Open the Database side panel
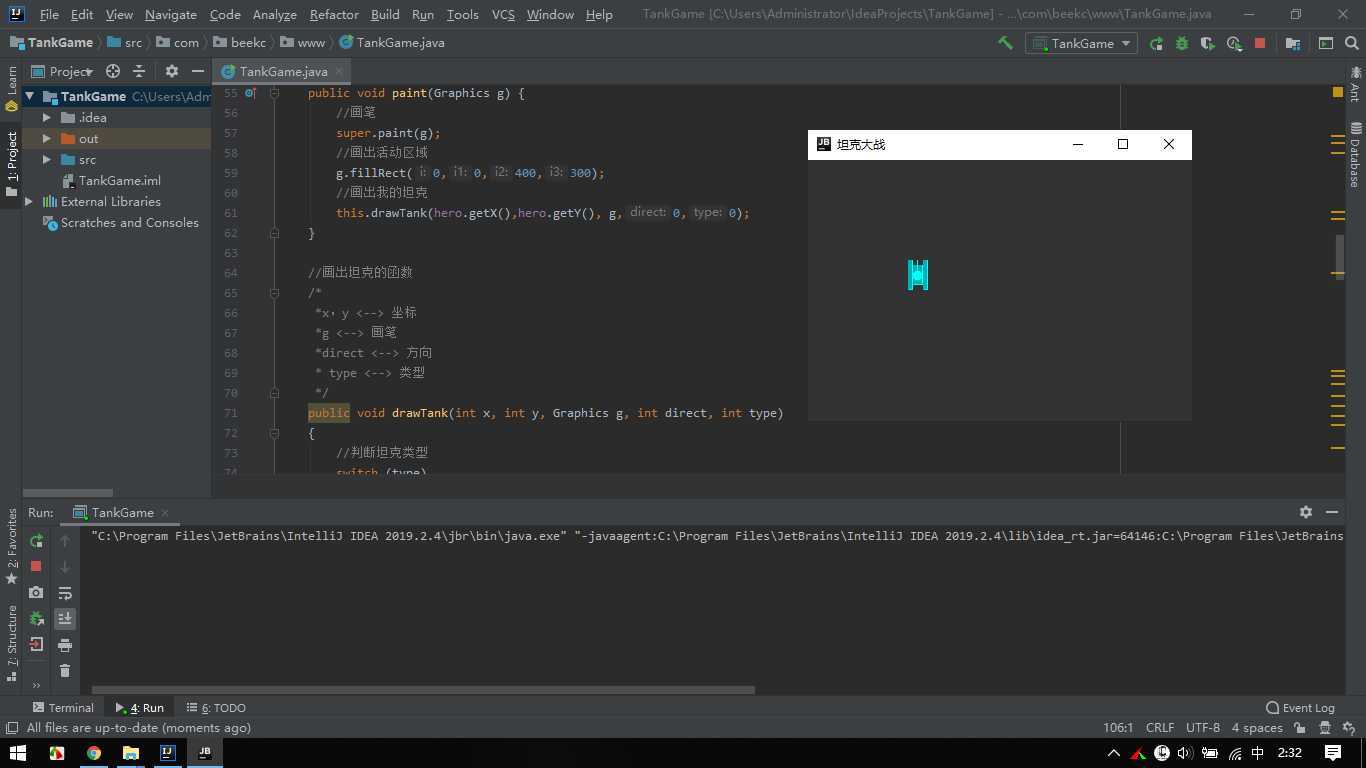The height and width of the screenshot is (768, 1366). pyautogui.click(x=1356, y=155)
